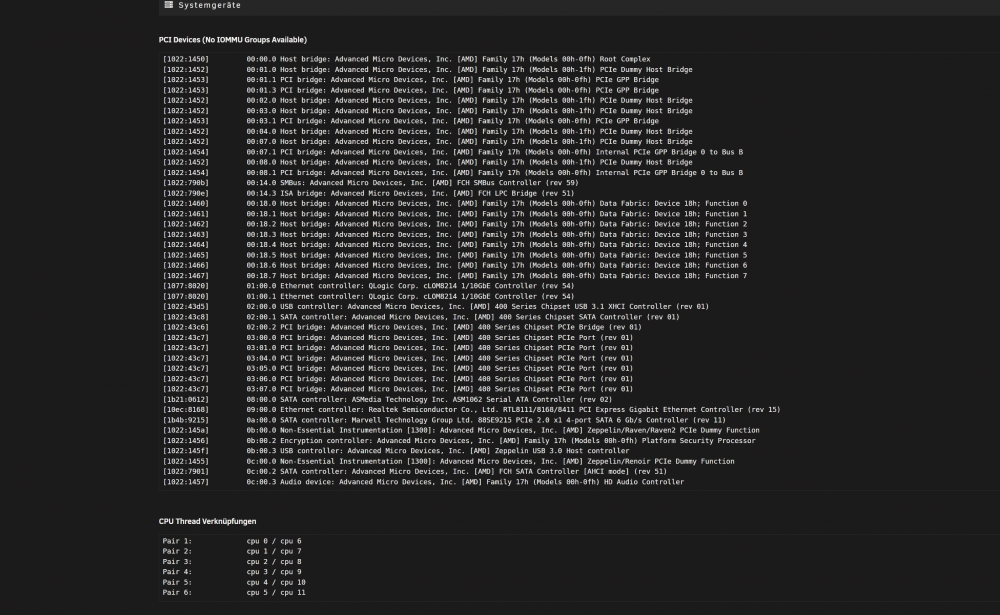This screenshot has width=1000, height=615.
Task: Select Pair 6 row cpu 5 / cpu 11
Action: click(x=234, y=593)
